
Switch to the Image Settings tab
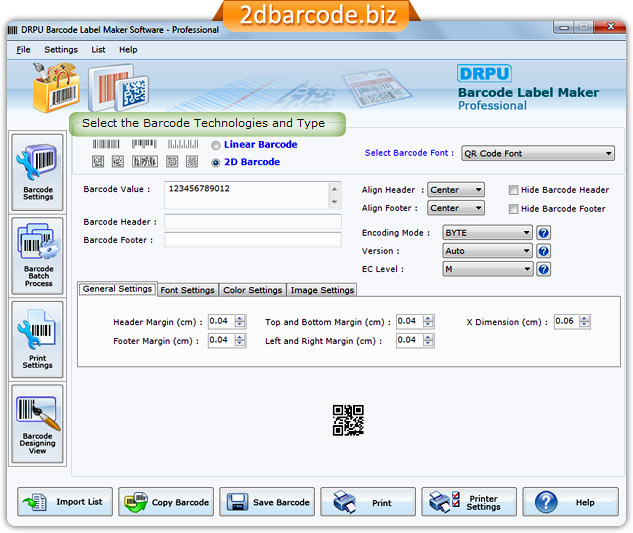[x=322, y=290]
